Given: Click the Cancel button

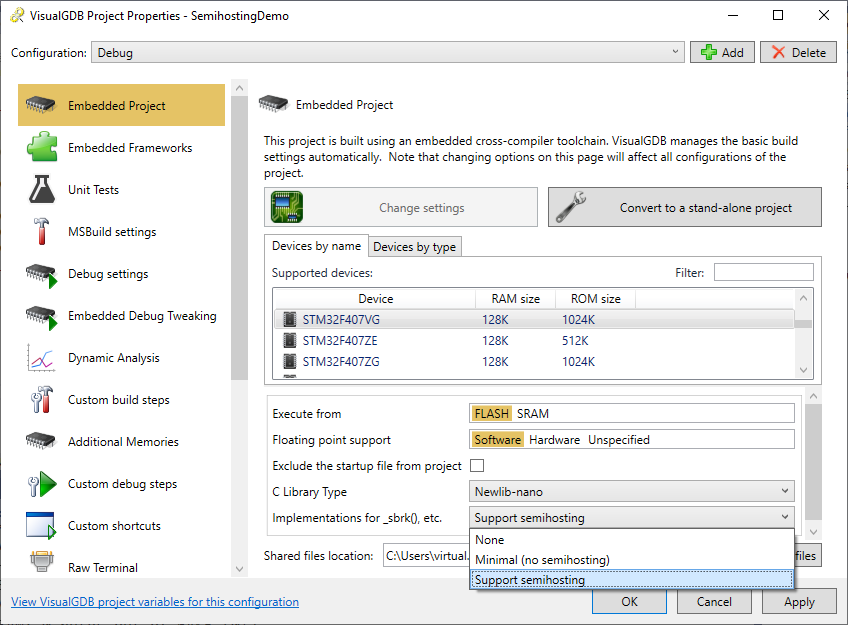Looking at the screenshot, I should 714,602.
